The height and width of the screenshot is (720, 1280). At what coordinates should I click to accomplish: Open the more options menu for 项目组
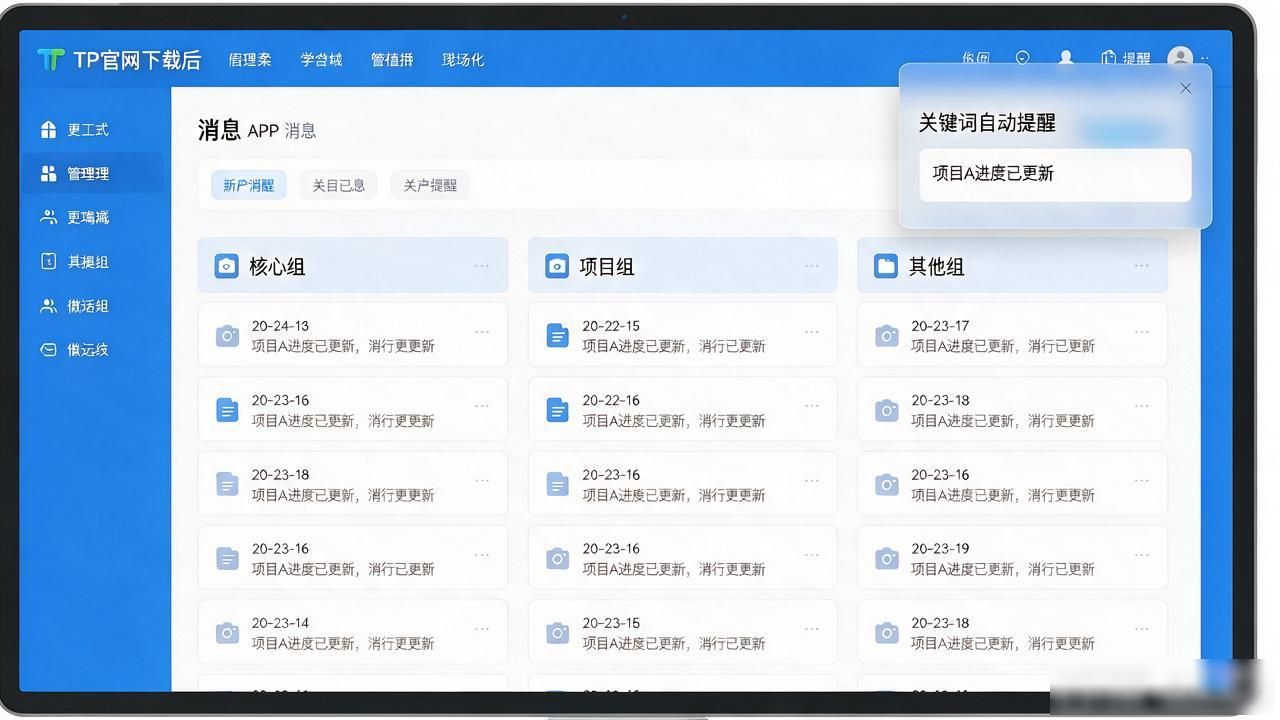pyautogui.click(x=812, y=266)
